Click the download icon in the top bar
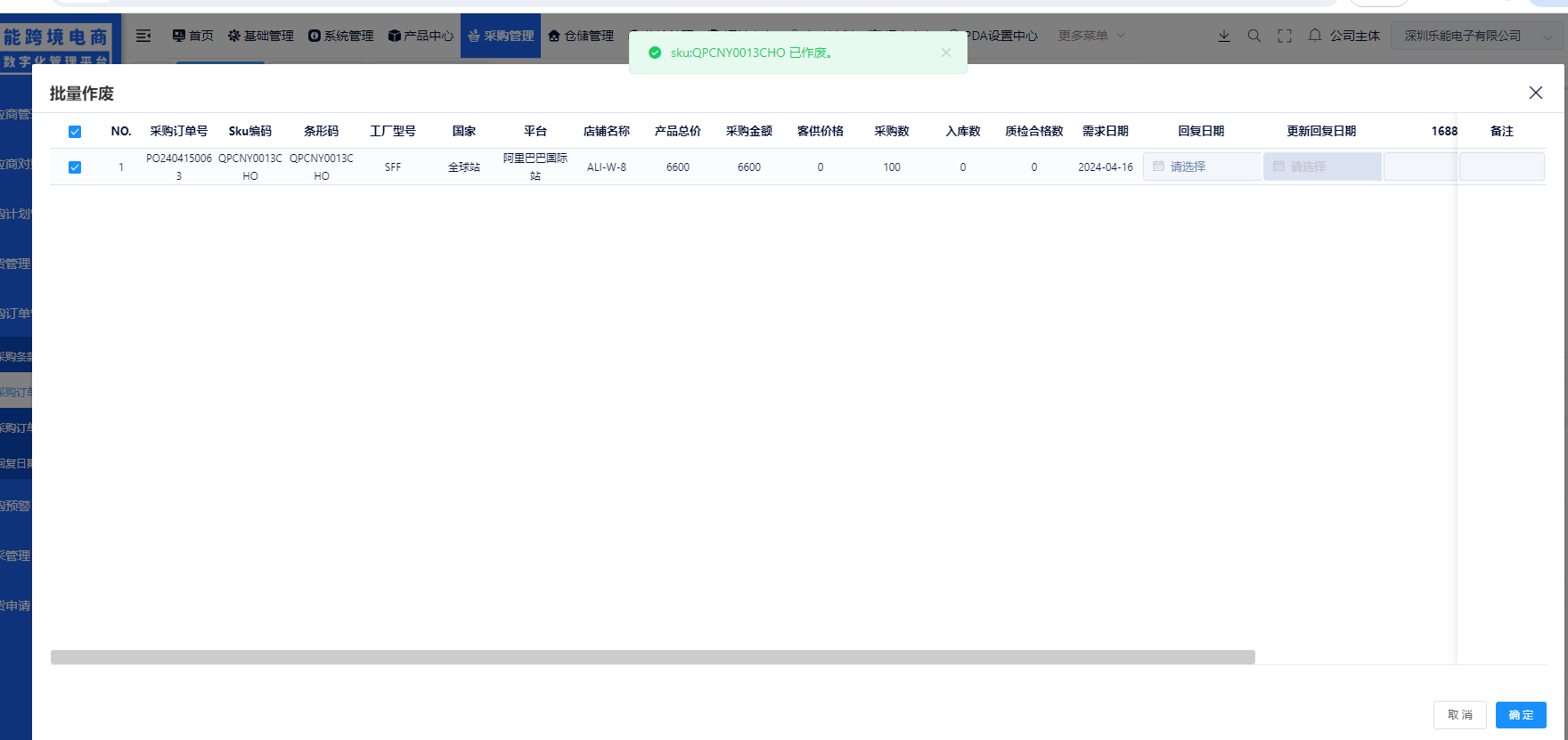 point(1224,36)
